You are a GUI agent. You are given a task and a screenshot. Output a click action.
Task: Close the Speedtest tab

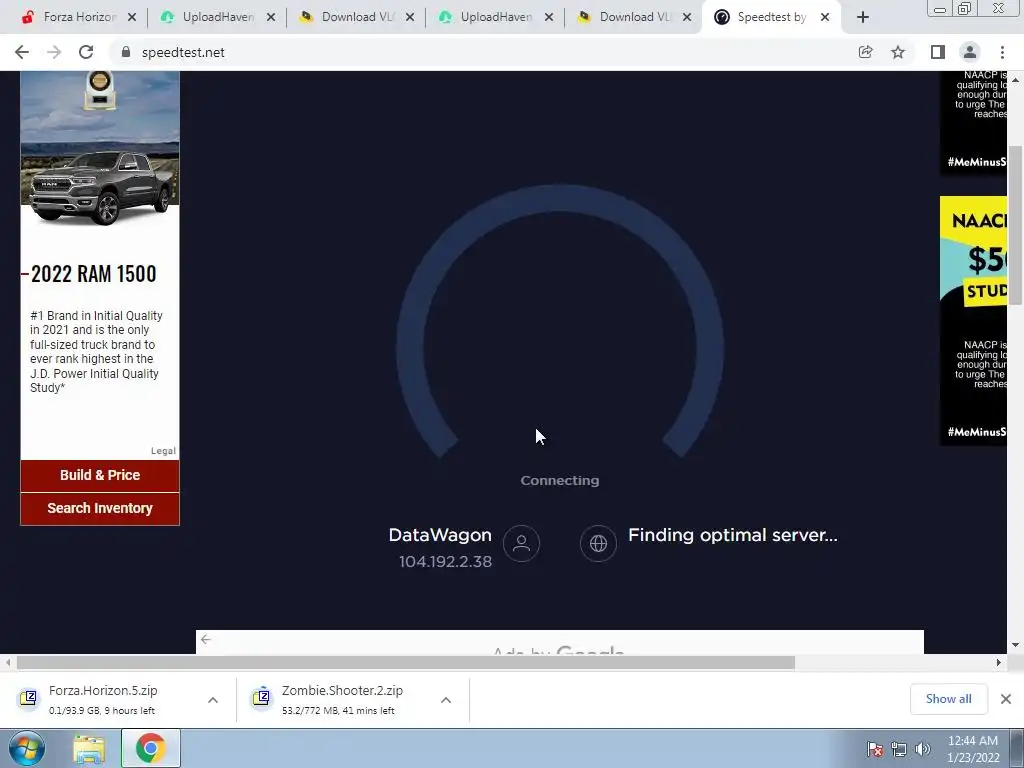coord(825,18)
